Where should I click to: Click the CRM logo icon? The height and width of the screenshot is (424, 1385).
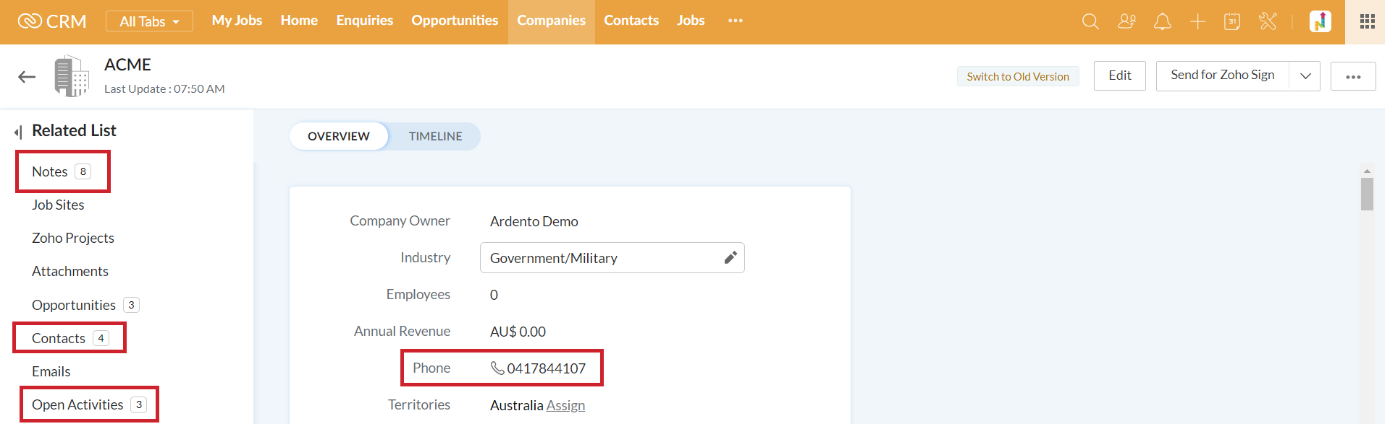29,21
